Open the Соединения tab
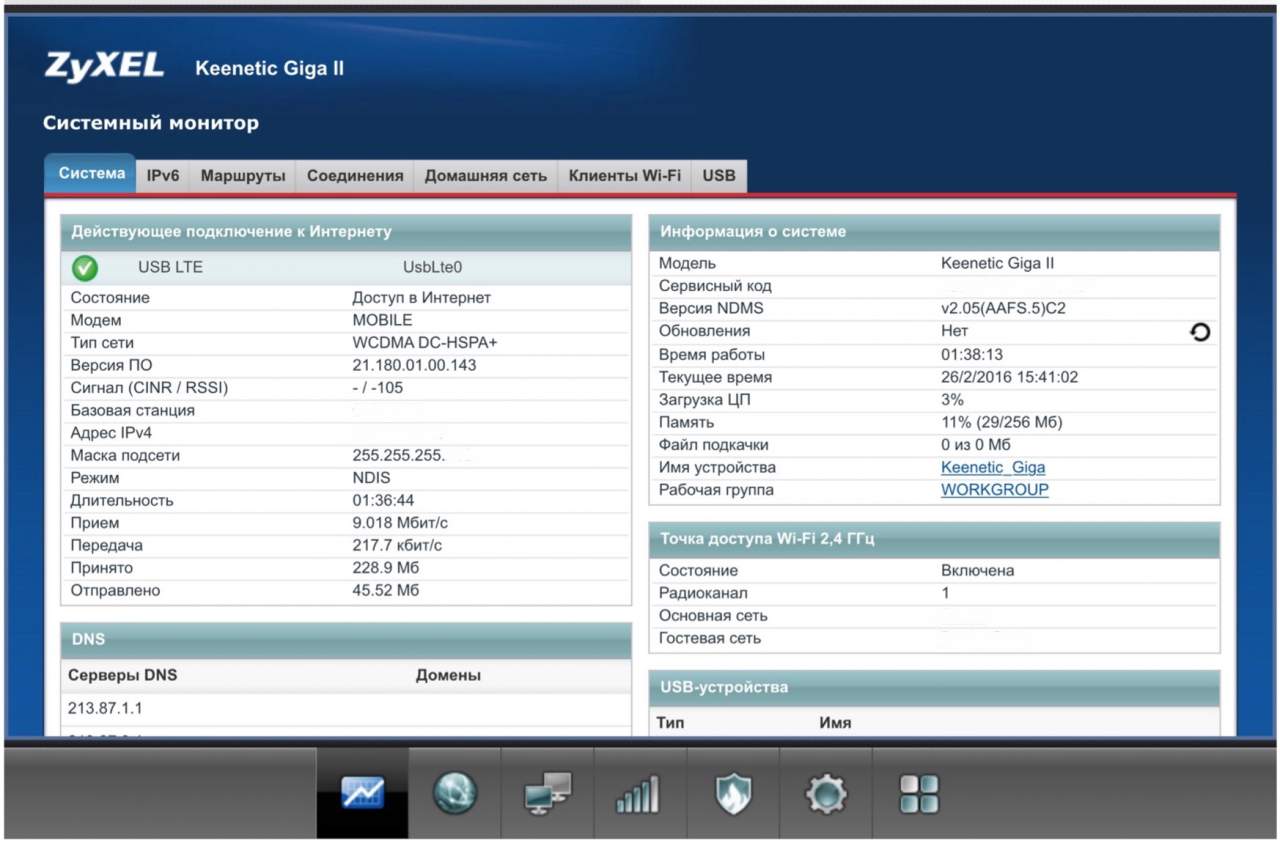Image resolution: width=1280 pixels, height=843 pixels. 355,176
